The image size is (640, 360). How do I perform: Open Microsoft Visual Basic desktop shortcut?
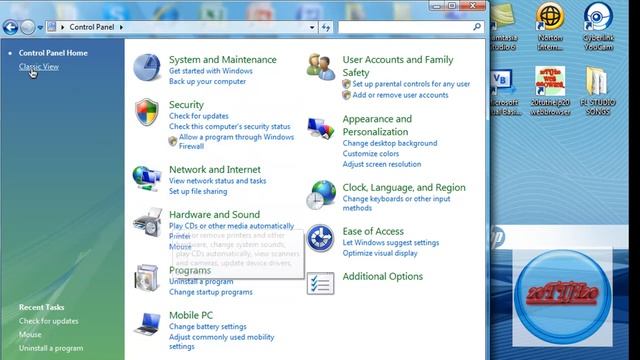[504, 92]
